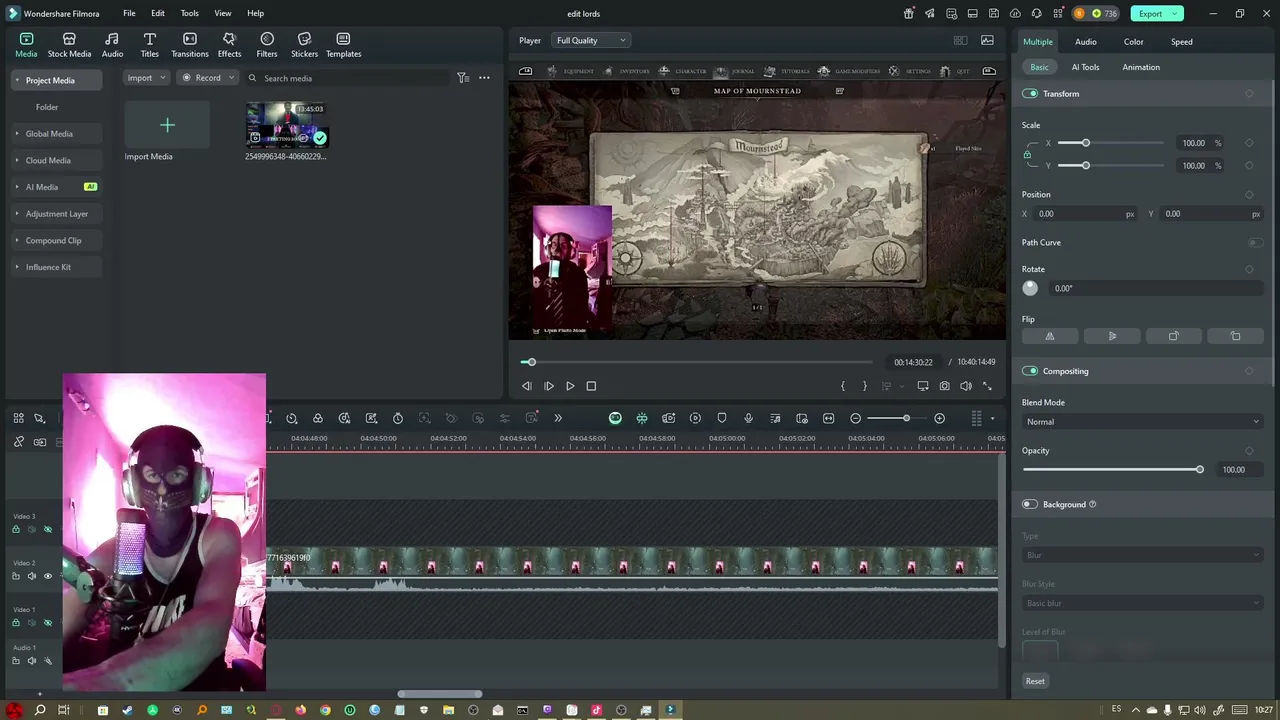The height and width of the screenshot is (720, 1280).
Task: Toggle the Compositing section switch
Action: (1030, 371)
